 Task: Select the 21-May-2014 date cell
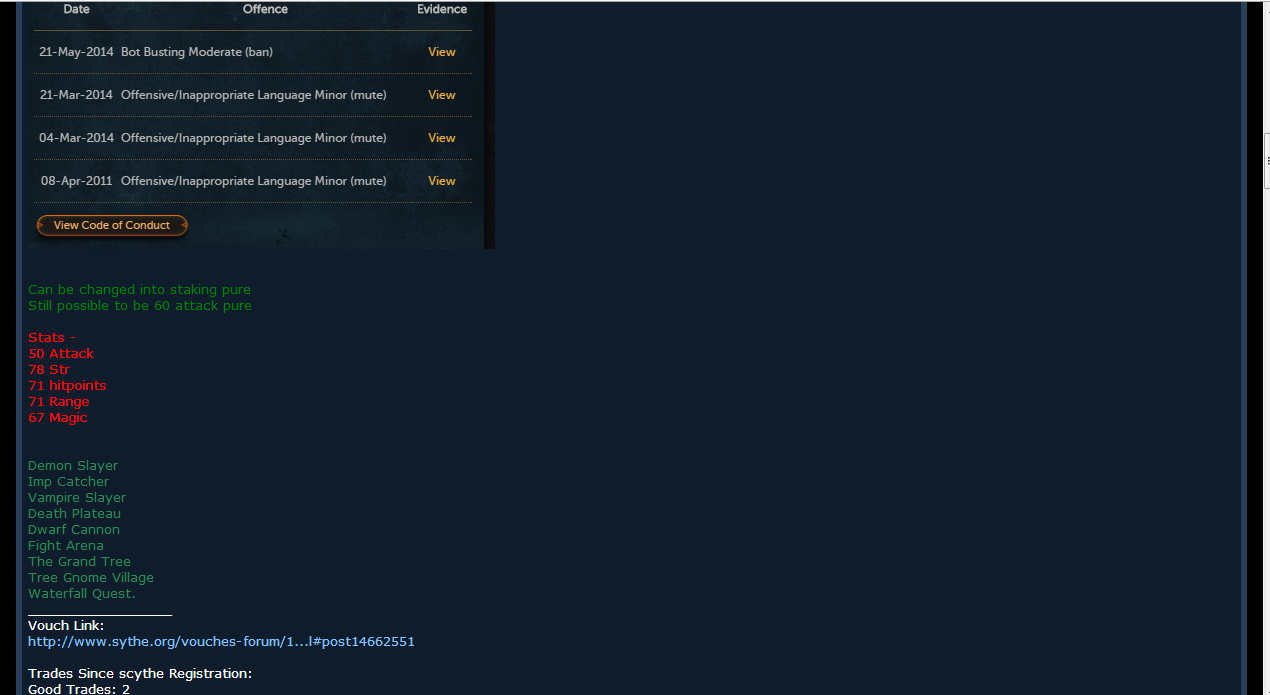76,52
